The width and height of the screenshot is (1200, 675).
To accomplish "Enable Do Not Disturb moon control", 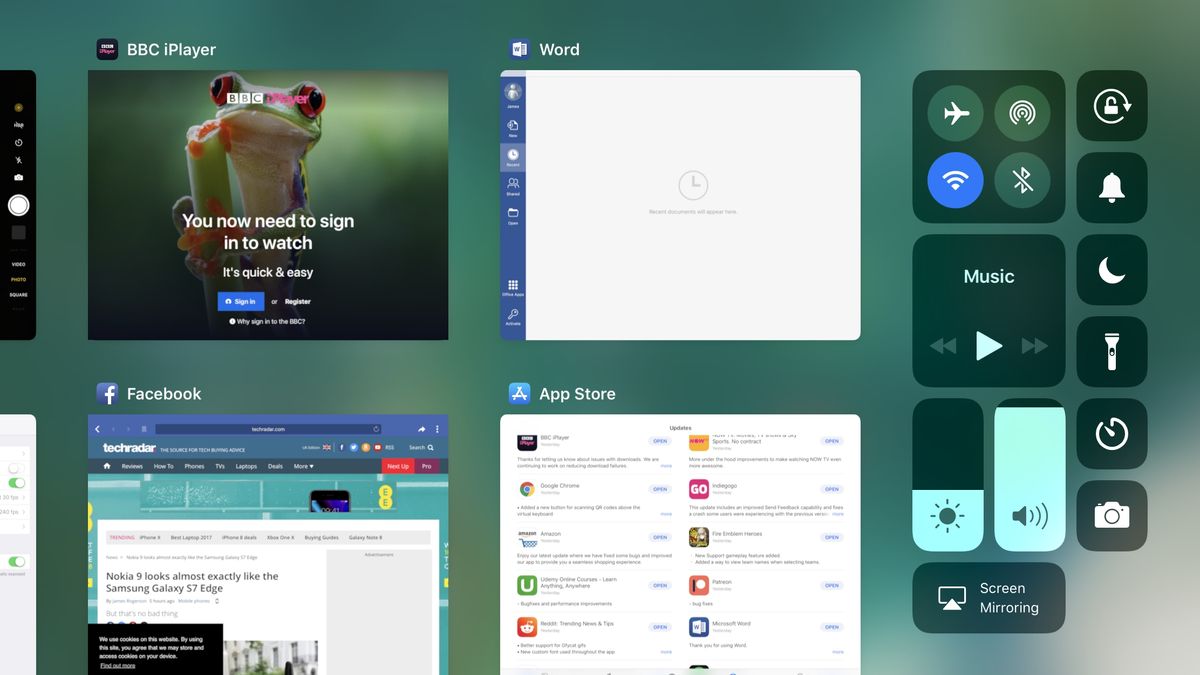I will pos(1112,270).
